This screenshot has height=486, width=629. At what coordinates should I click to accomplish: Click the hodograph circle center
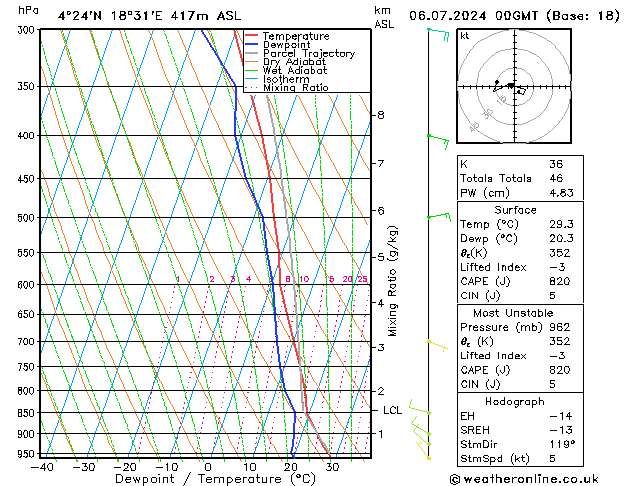click(x=511, y=86)
